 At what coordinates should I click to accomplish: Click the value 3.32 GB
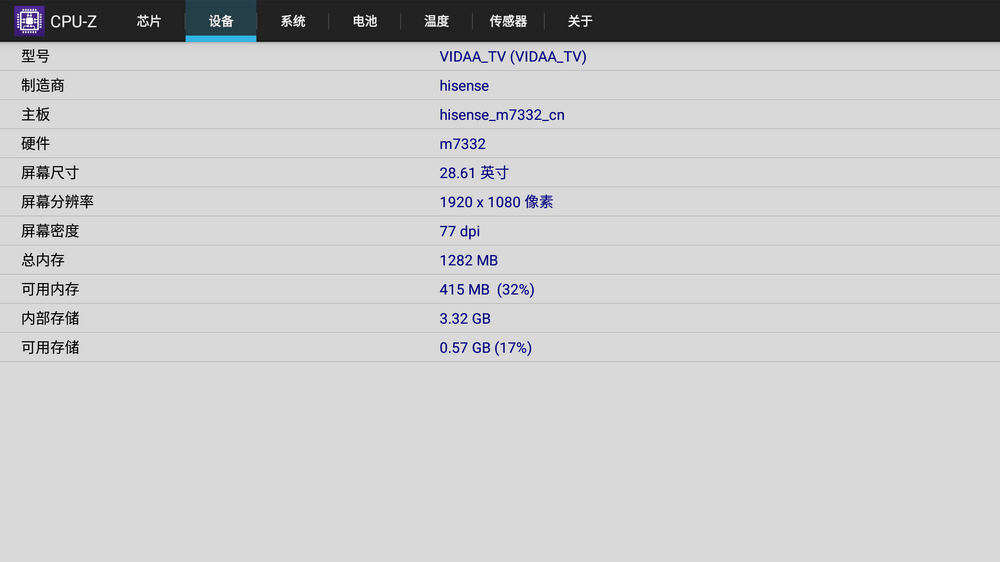point(465,319)
